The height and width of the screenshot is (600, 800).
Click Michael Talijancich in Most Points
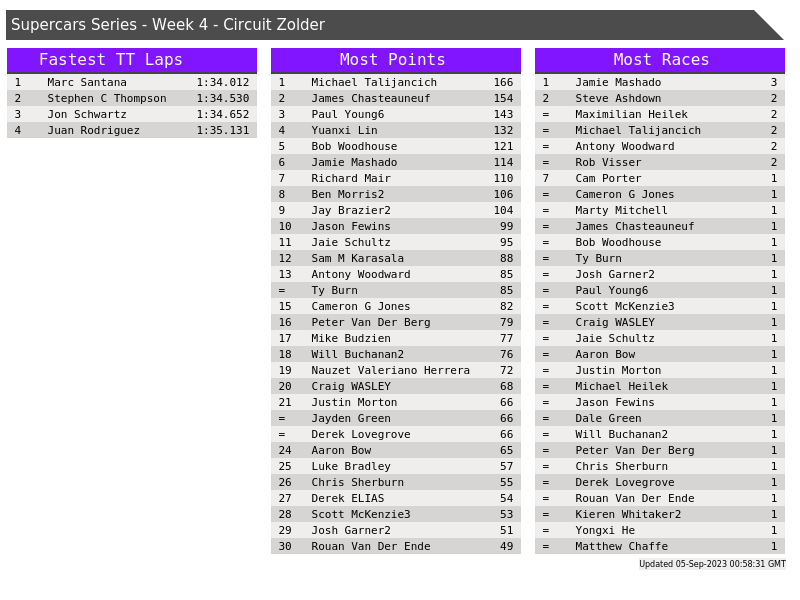coord(373,82)
